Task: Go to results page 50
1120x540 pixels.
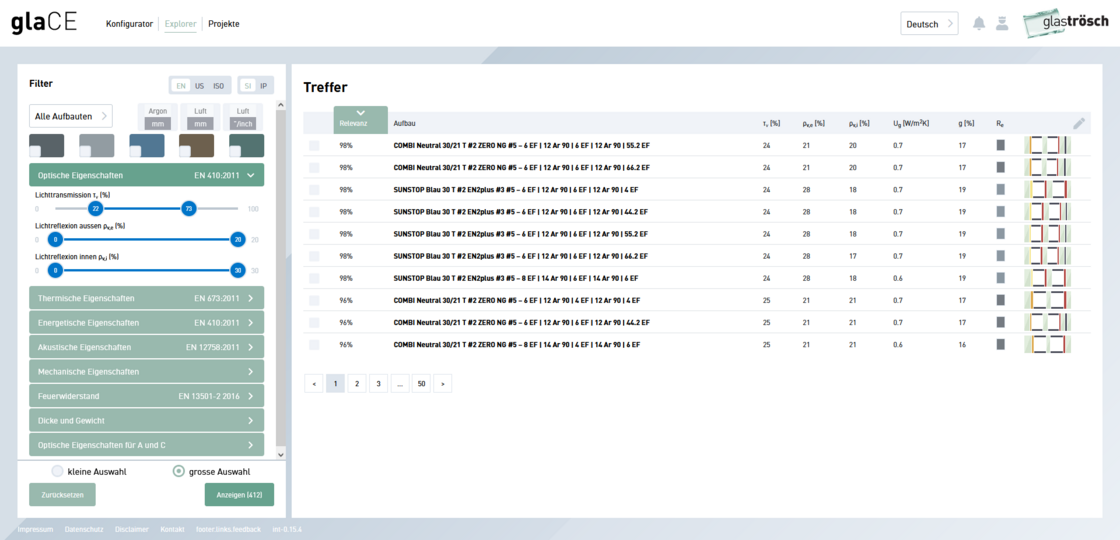Action: pyautogui.click(x=421, y=384)
